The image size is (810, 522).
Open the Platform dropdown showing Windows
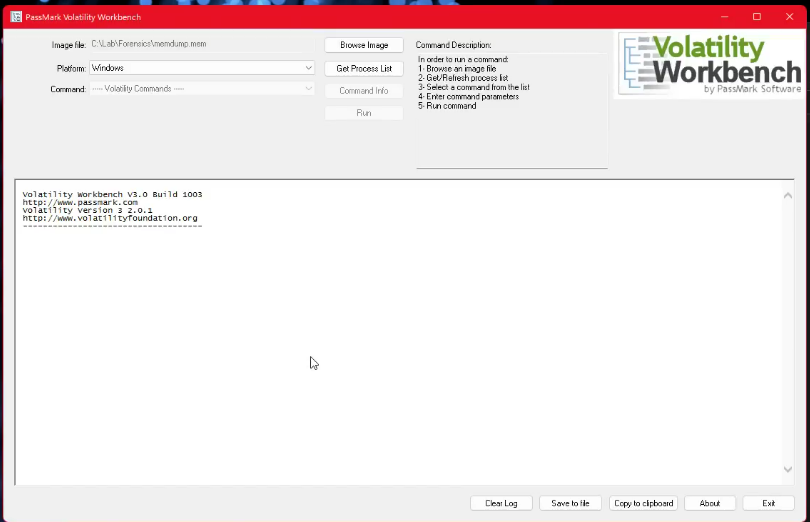[202, 68]
